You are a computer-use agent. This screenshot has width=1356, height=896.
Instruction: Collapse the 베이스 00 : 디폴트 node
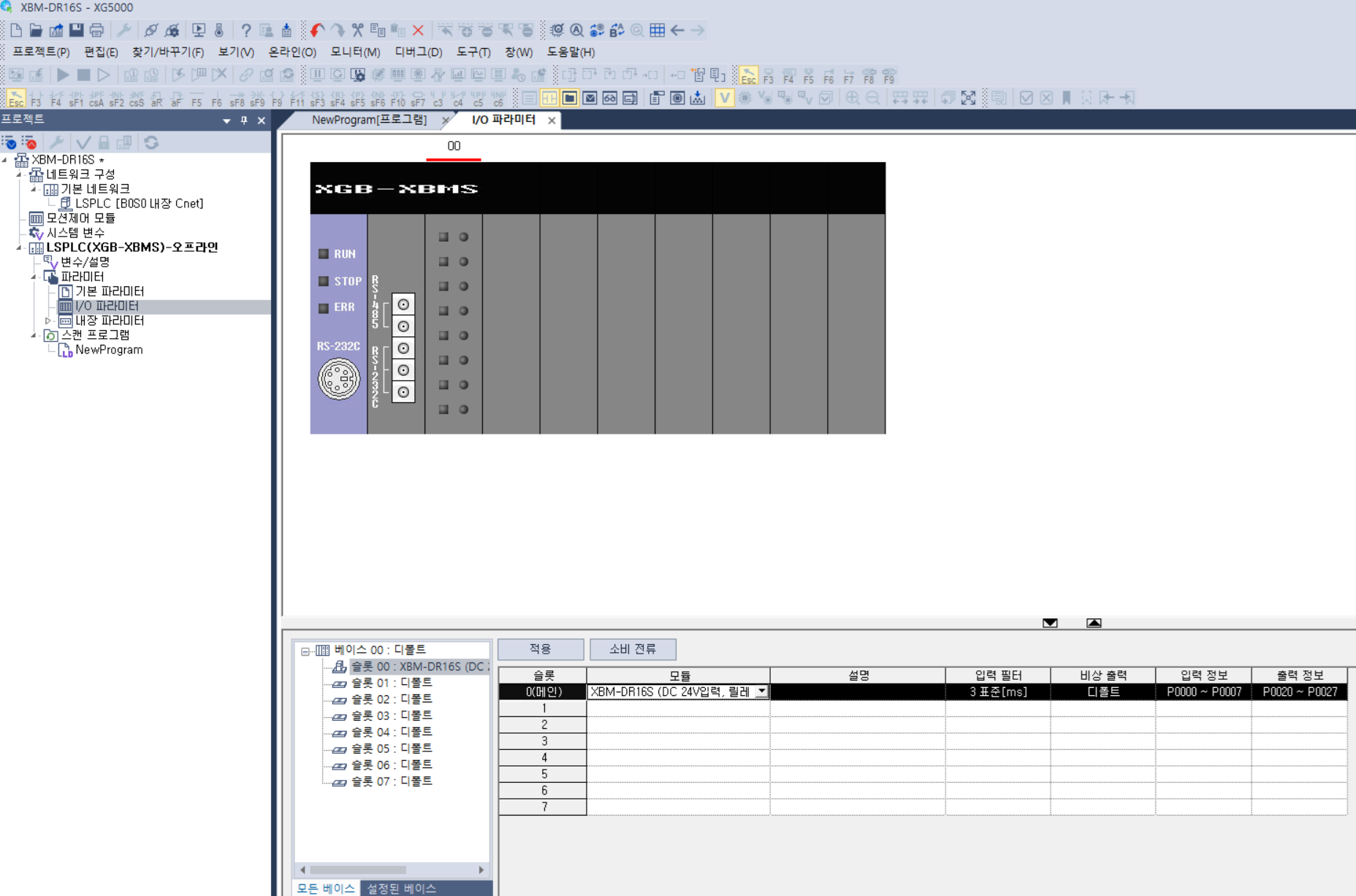305,651
